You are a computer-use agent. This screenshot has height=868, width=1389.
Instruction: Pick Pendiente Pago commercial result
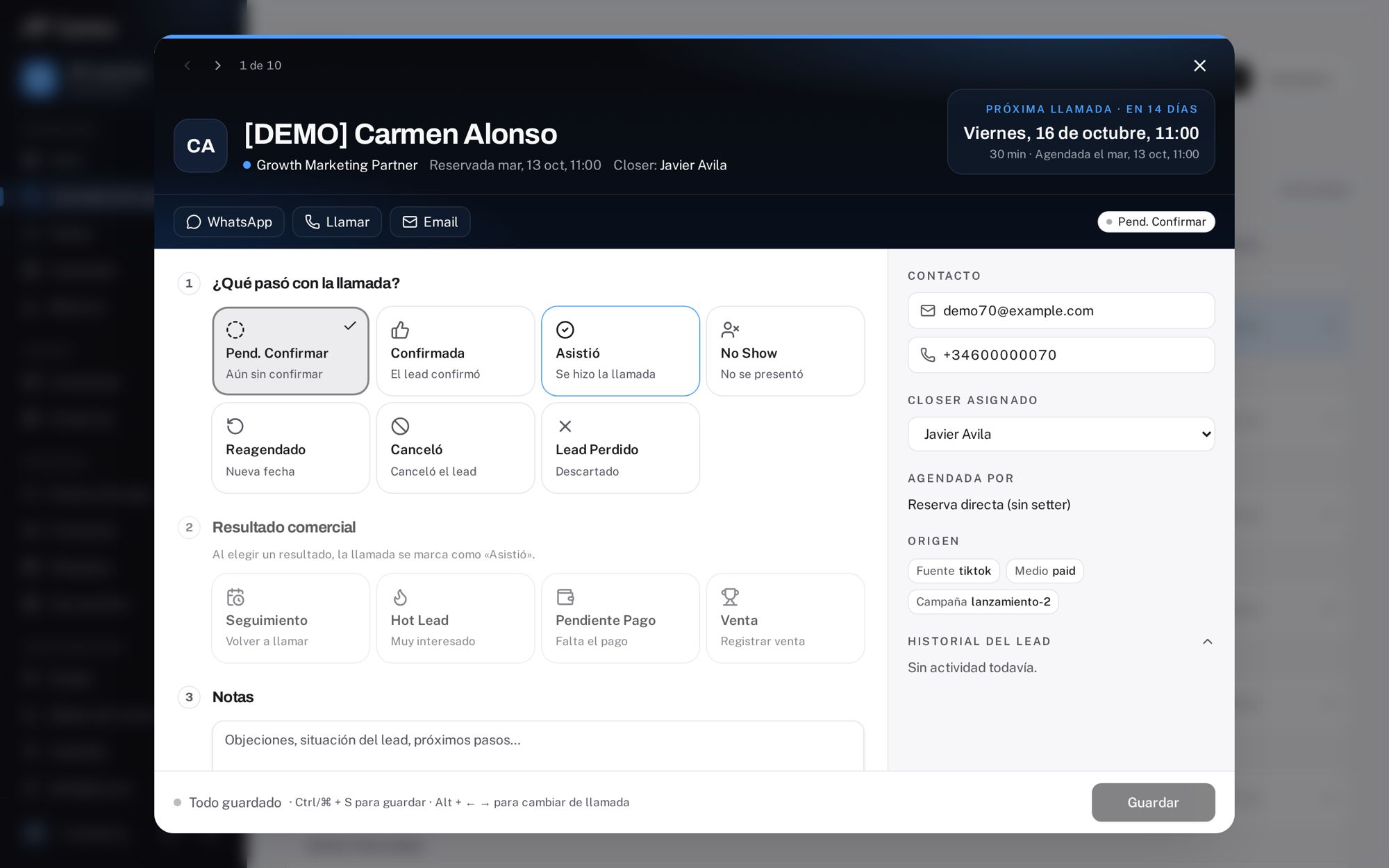tap(620, 618)
